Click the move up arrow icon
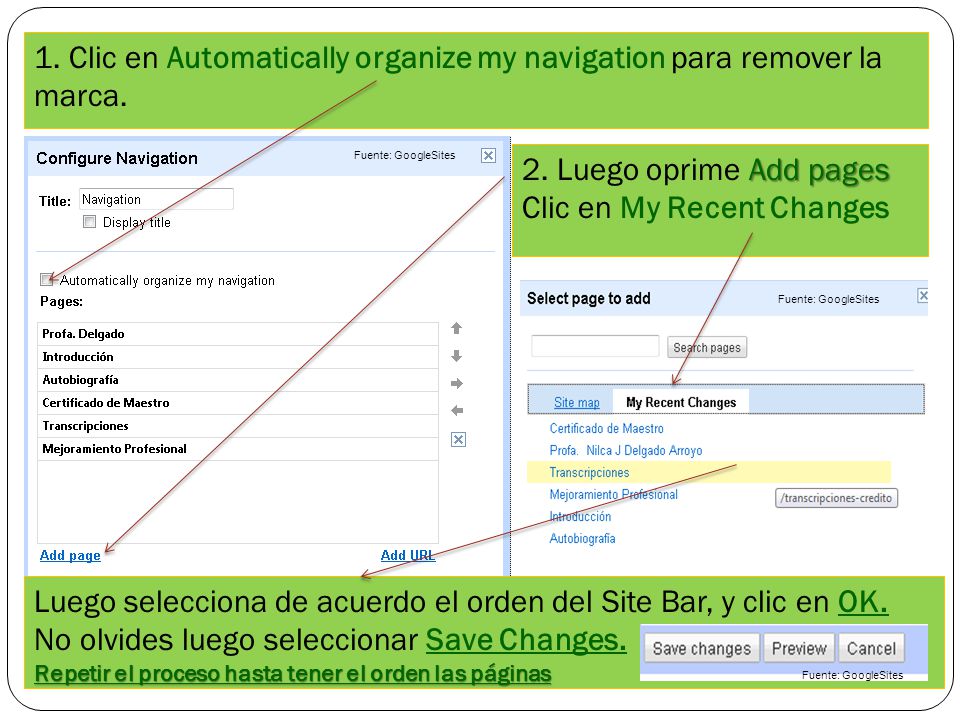 456,328
